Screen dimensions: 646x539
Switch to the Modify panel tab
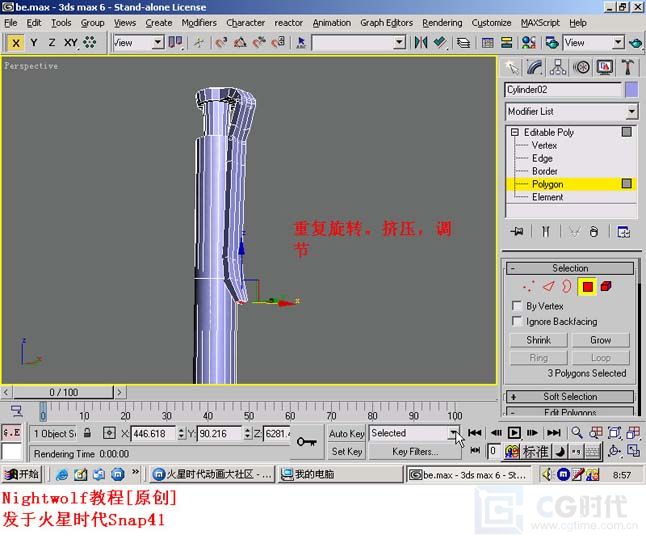click(534, 68)
